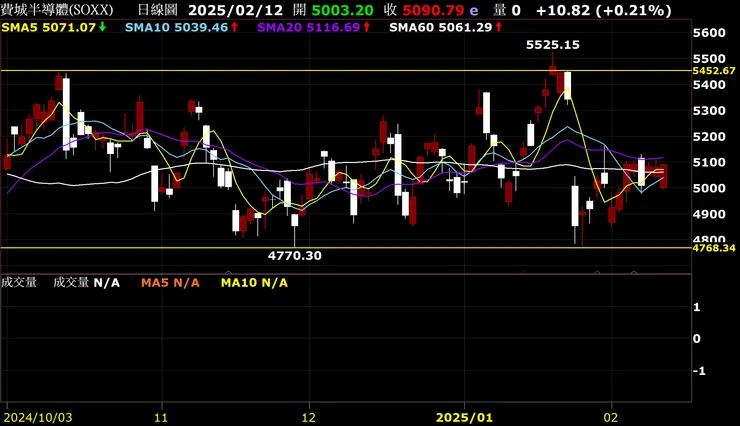Viewport: 740px width, 426px height.
Task: Select the 2024/10/03 start date marker
Action: pyautogui.click(x=38, y=418)
